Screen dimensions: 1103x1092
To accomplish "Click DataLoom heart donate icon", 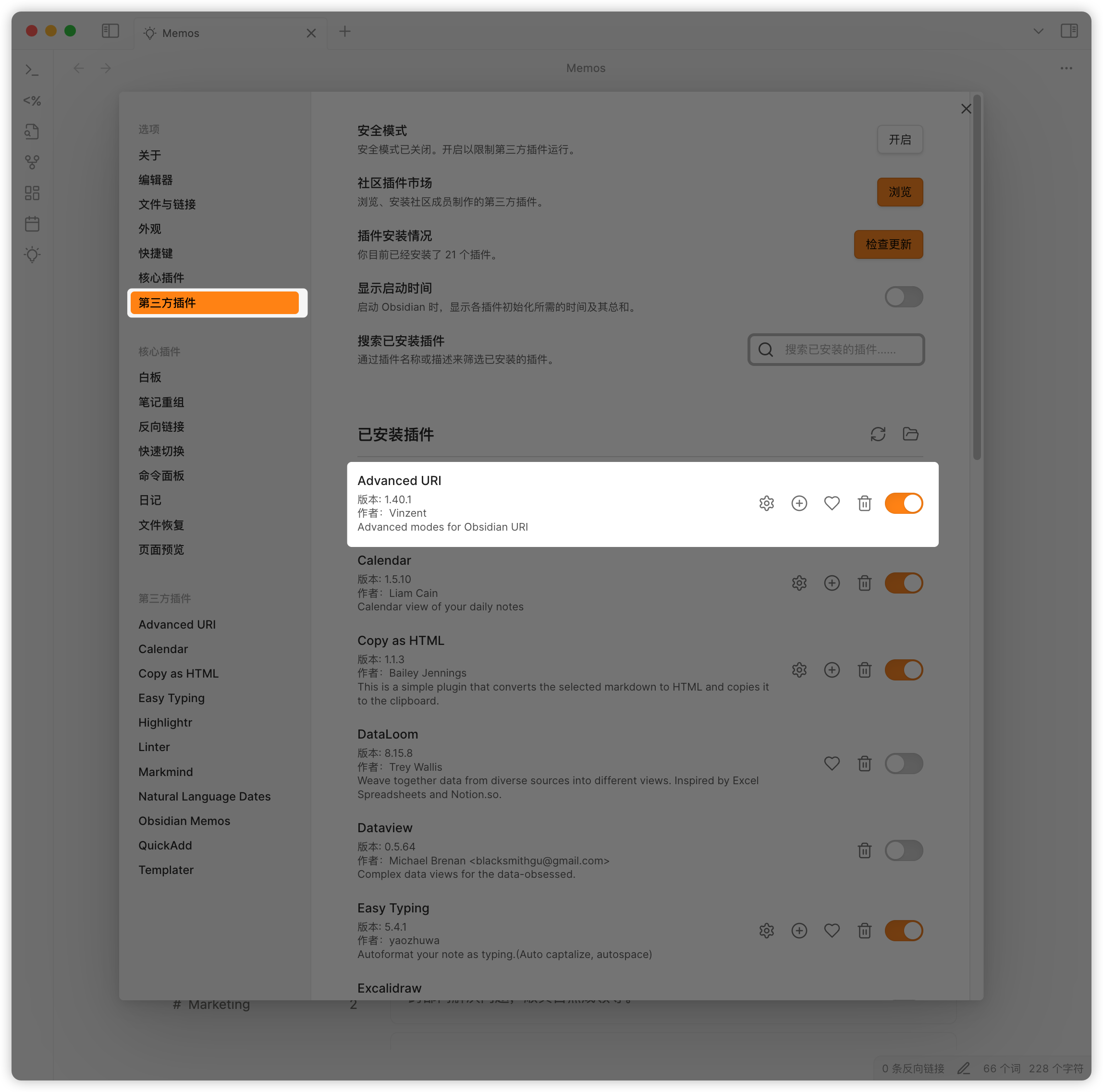I will 832,763.
